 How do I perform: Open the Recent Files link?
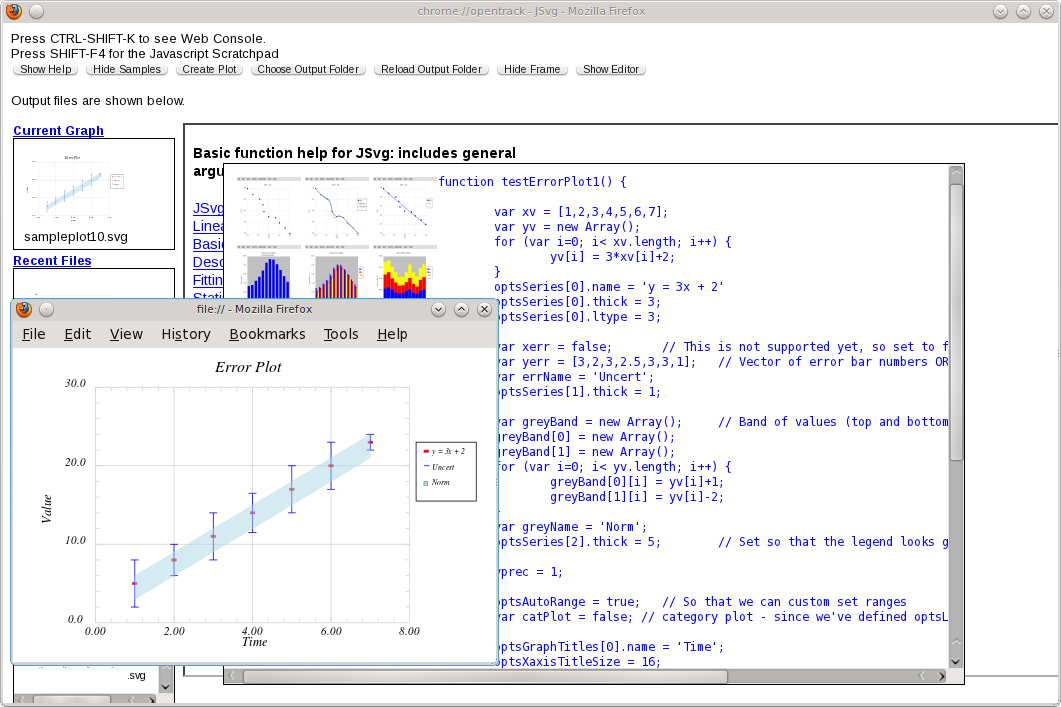point(52,260)
